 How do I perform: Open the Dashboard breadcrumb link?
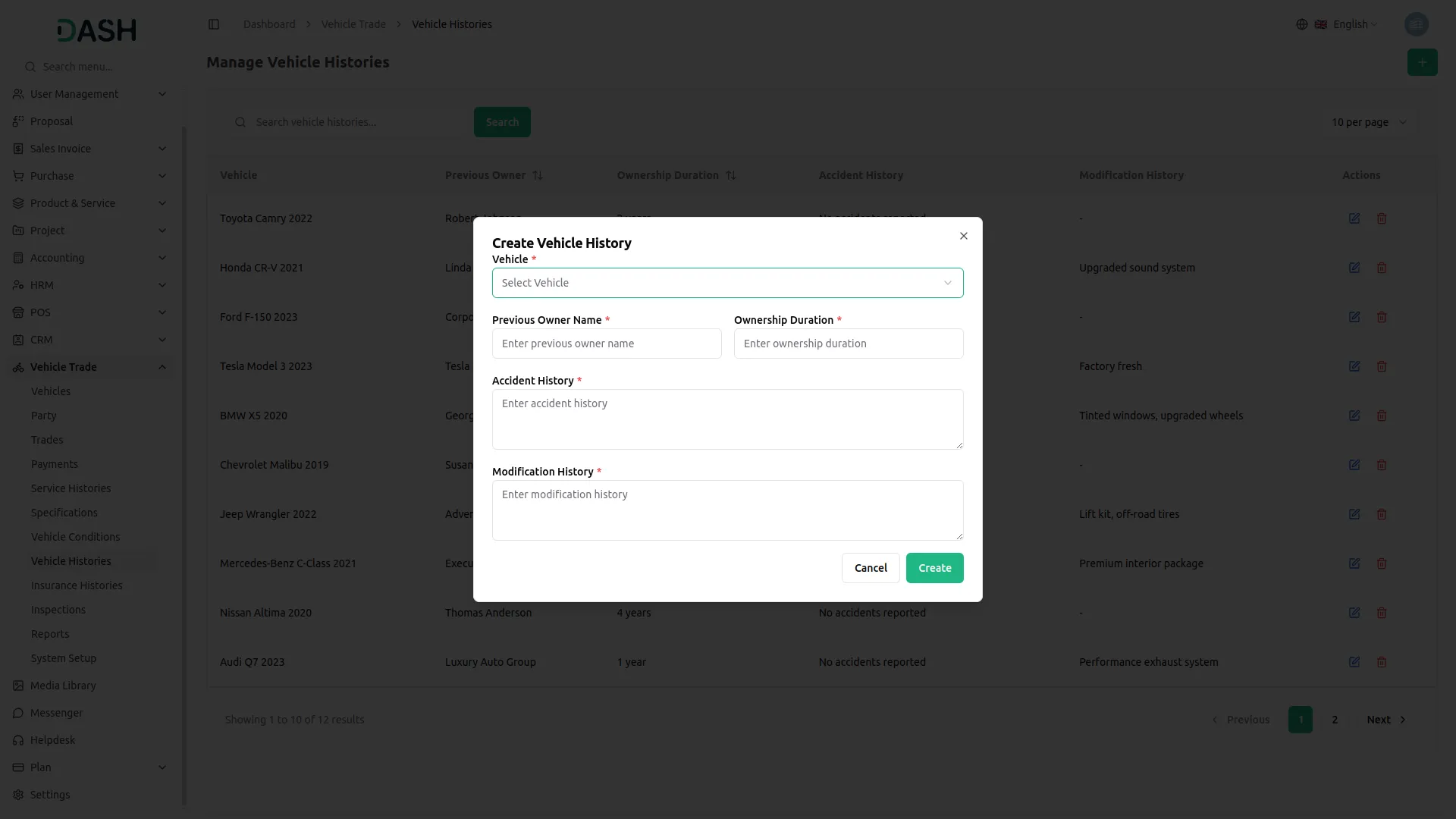269,24
